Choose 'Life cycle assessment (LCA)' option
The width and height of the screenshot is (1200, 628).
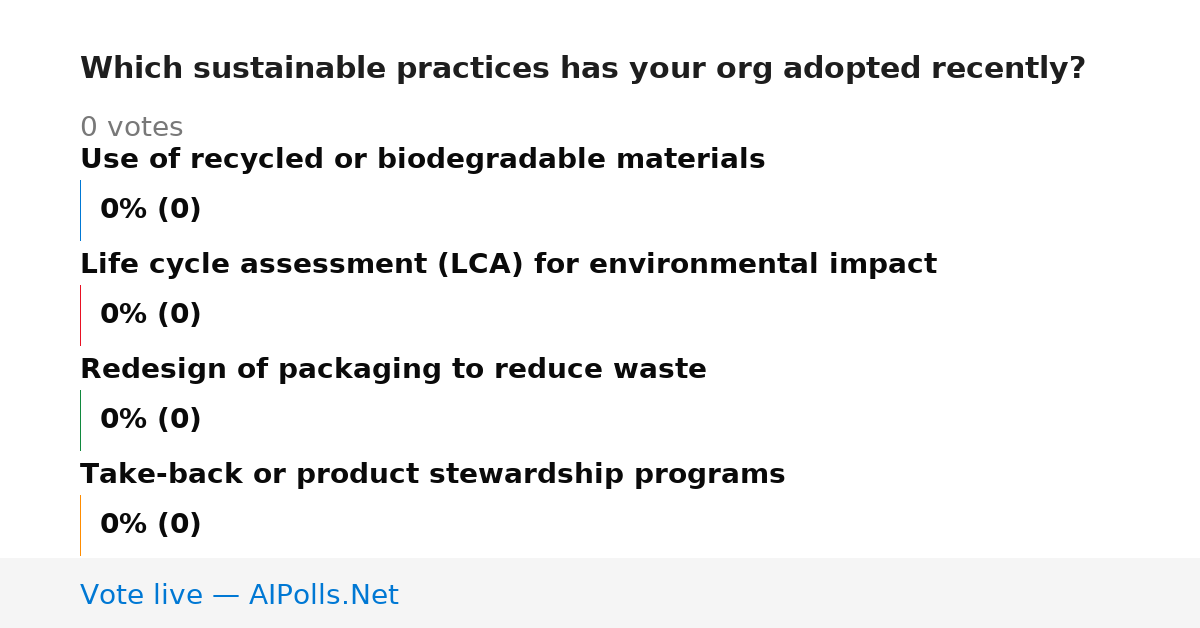(x=508, y=265)
